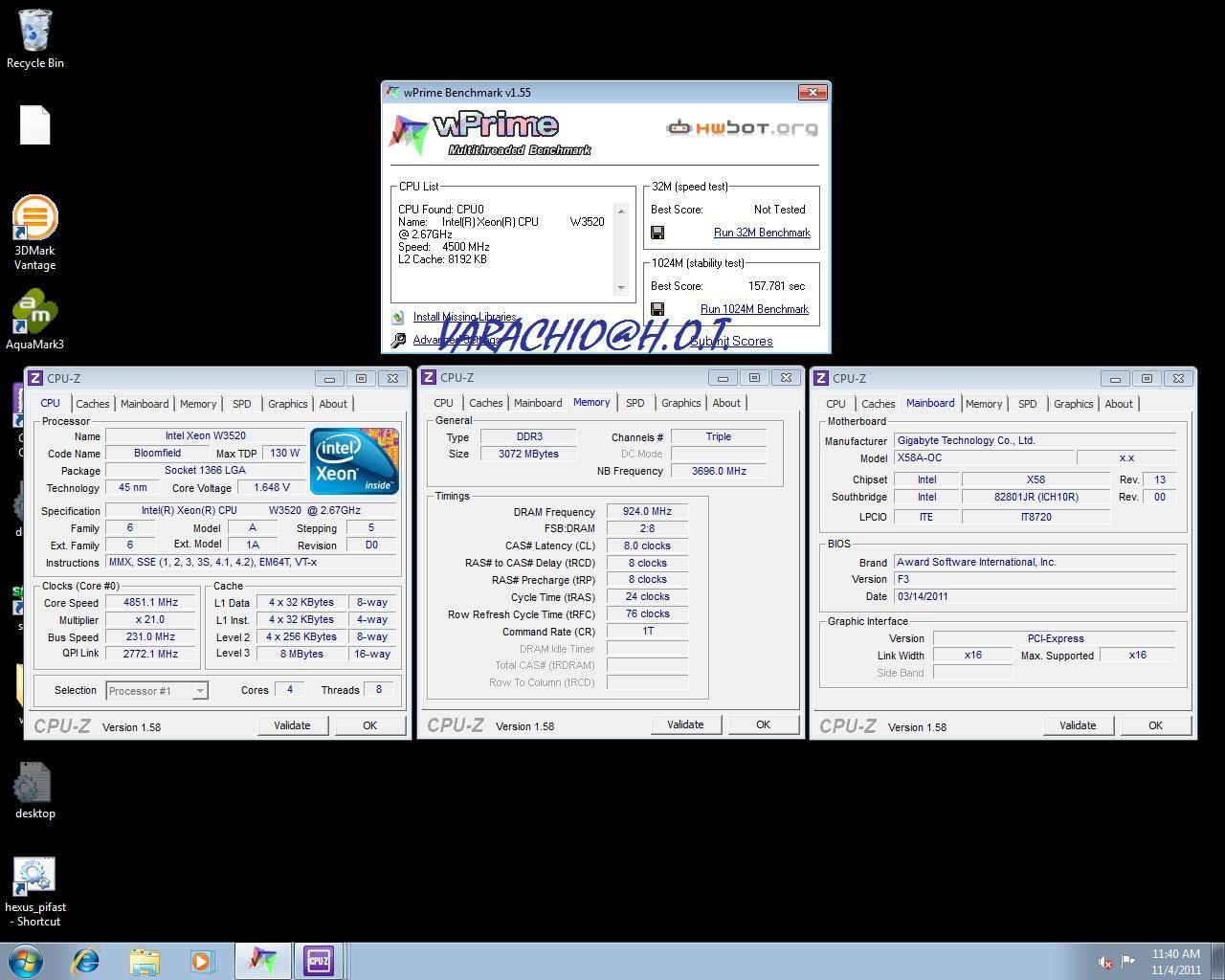Viewport: 1225px width, 980px height.
Task: Open About tab in CPU window
Action: [x=333, y=404]
